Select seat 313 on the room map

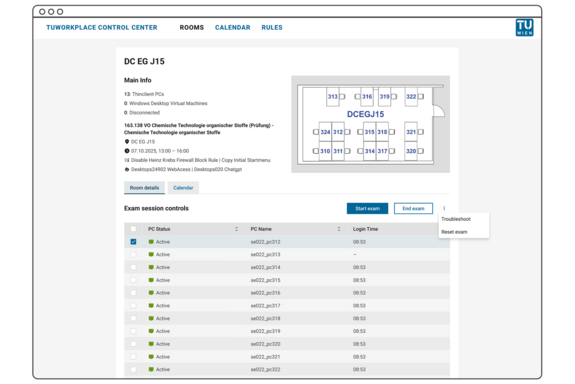pyautogui.click(x=333, y=96)
